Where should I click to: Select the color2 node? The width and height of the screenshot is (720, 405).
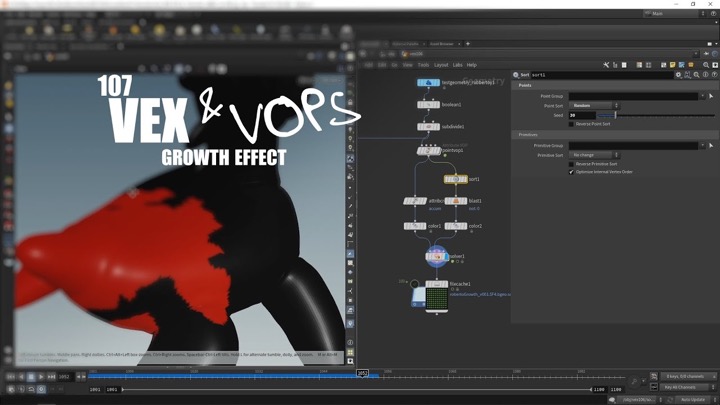click(x=456, y=226)
